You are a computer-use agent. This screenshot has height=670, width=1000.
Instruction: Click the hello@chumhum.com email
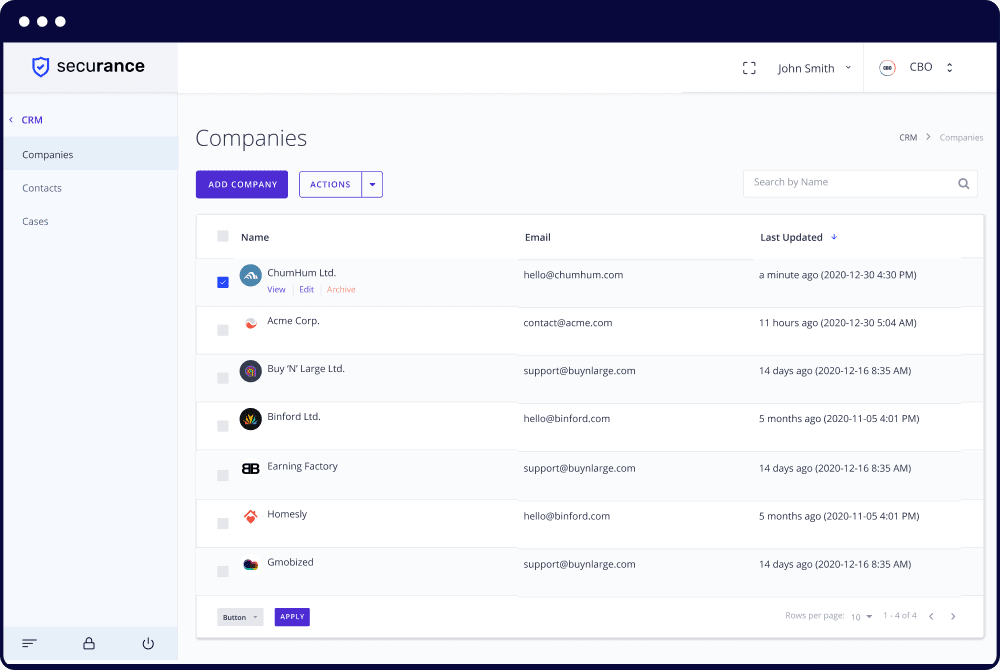(573, 275)
